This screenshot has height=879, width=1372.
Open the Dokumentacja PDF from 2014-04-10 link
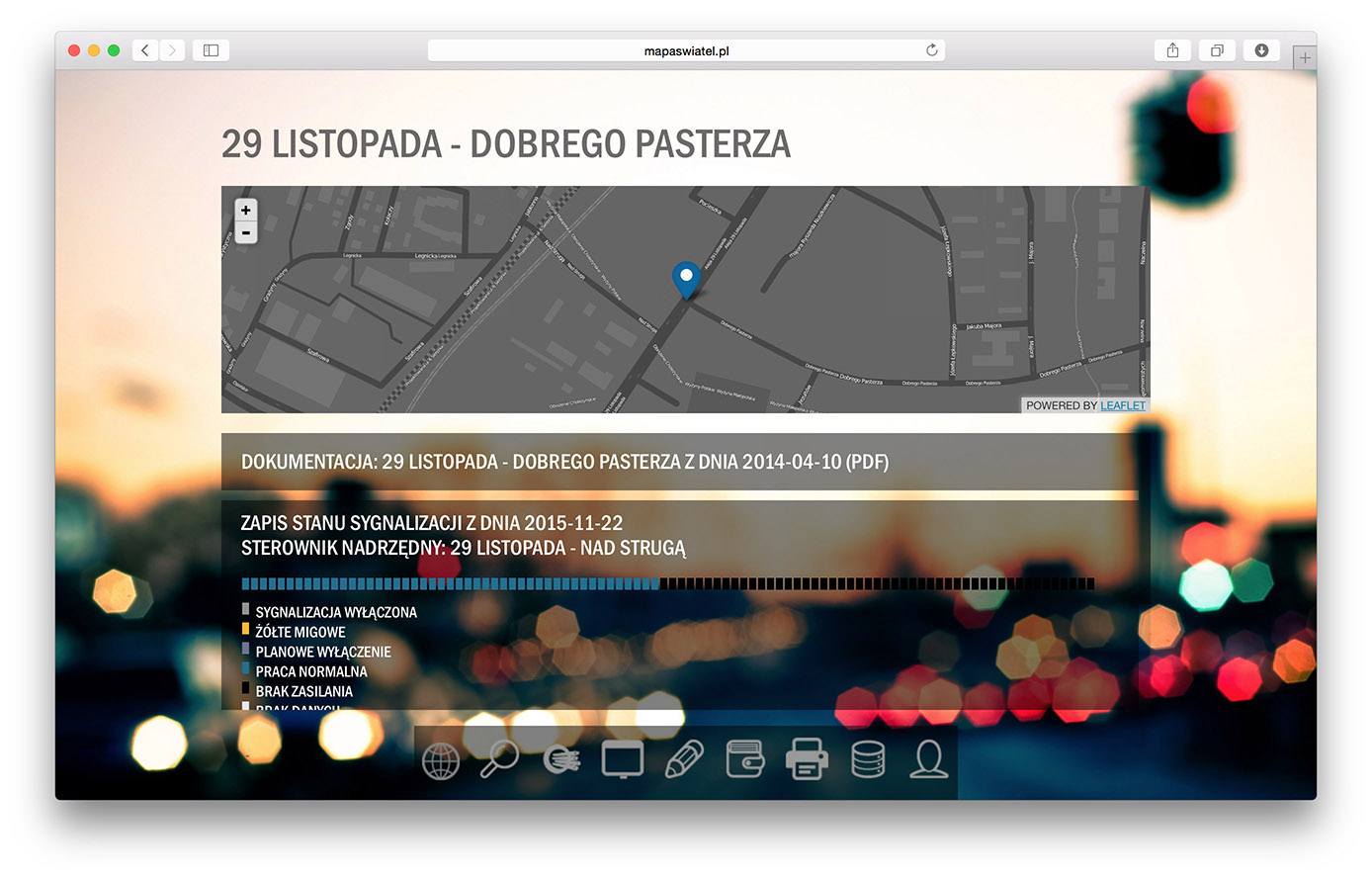point(564,462)
